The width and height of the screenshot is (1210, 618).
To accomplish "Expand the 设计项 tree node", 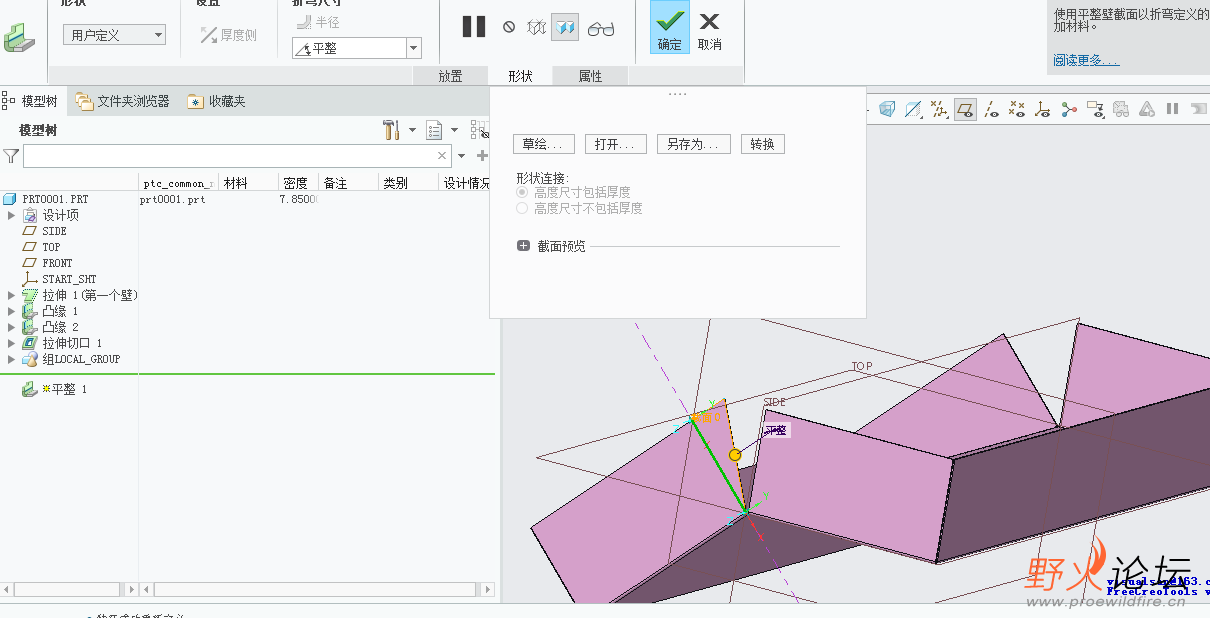I will coord(11,215).
